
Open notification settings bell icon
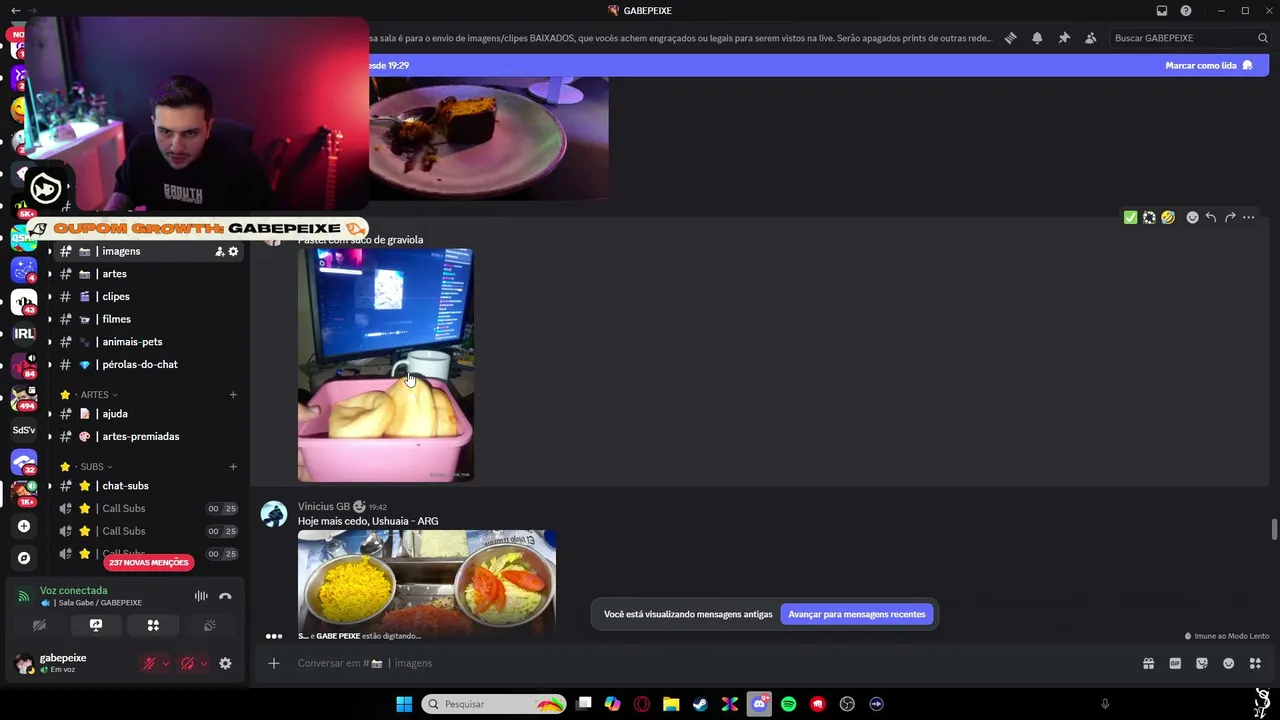pos(1037,38)
